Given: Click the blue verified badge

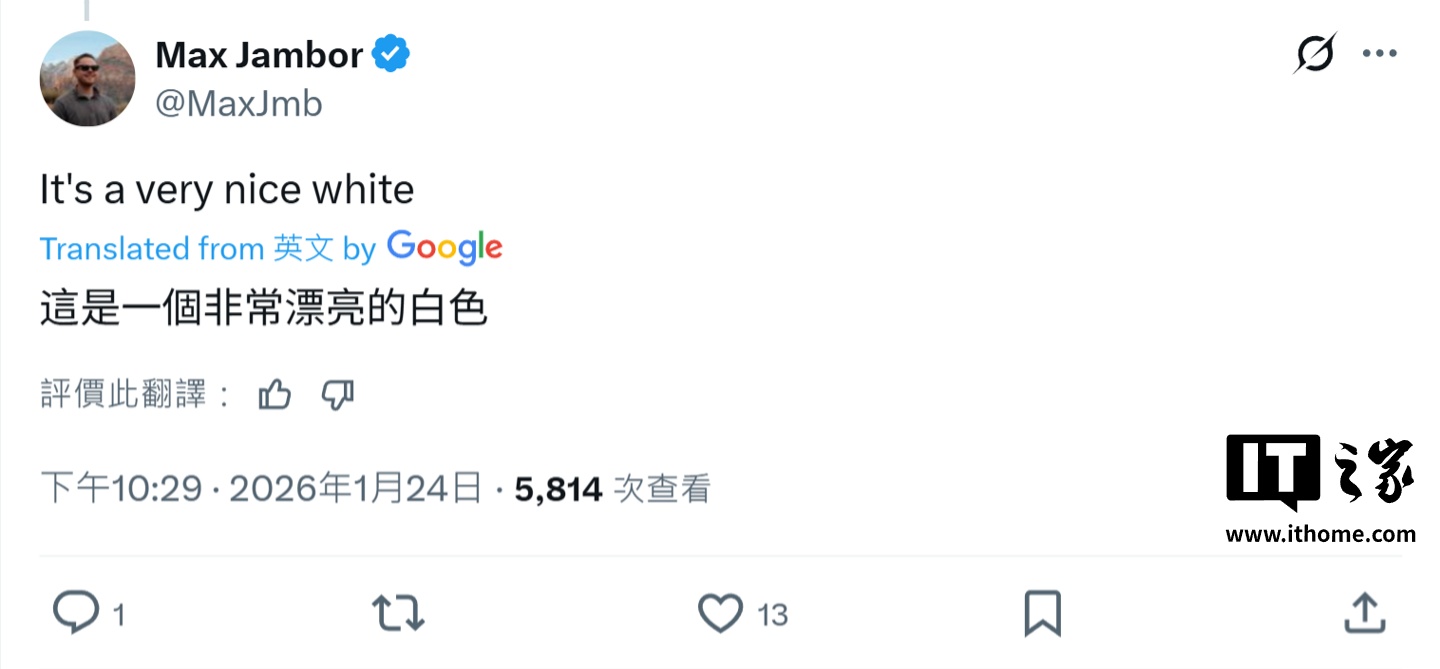Looking at the screenshot, I should coord(391,55).
